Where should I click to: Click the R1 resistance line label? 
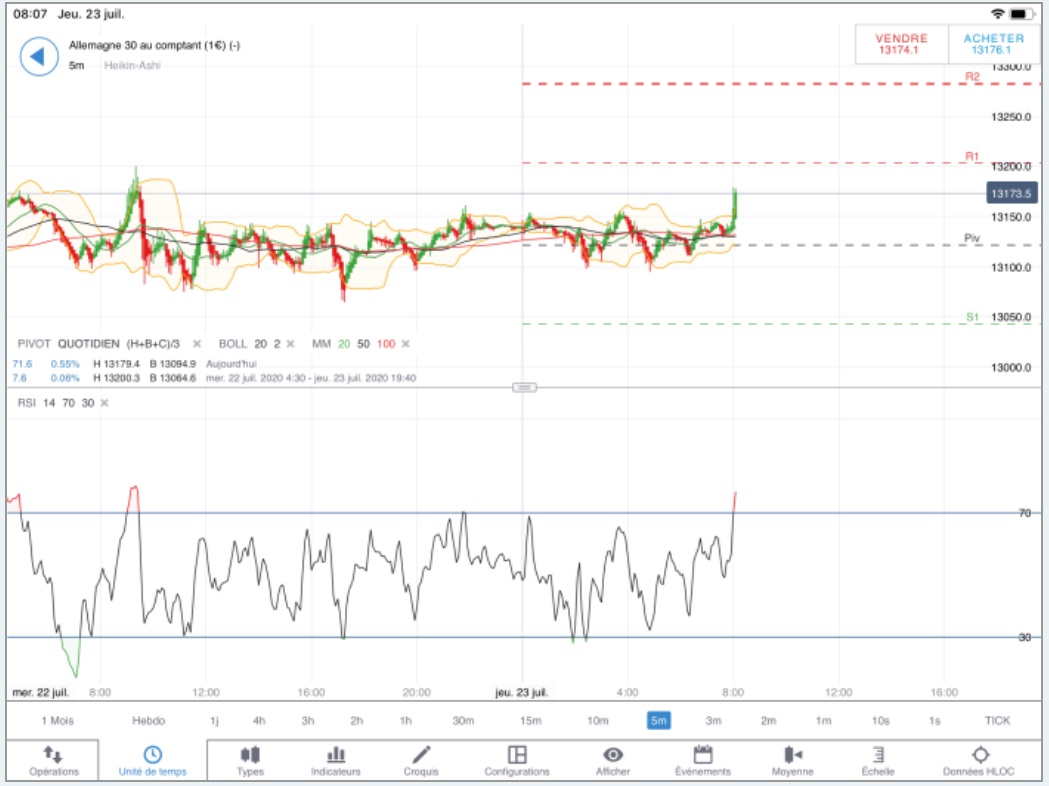click(972, 157)
